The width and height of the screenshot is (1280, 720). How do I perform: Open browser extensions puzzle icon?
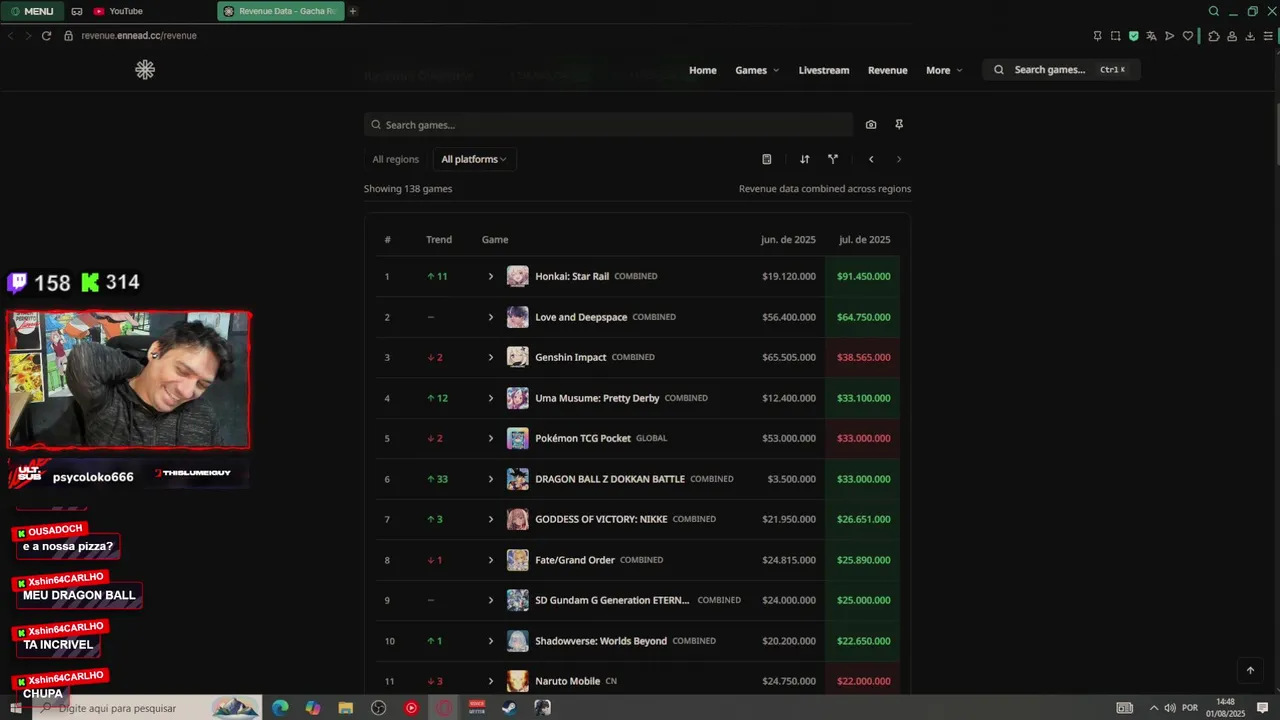click(x=1214, y=36)
